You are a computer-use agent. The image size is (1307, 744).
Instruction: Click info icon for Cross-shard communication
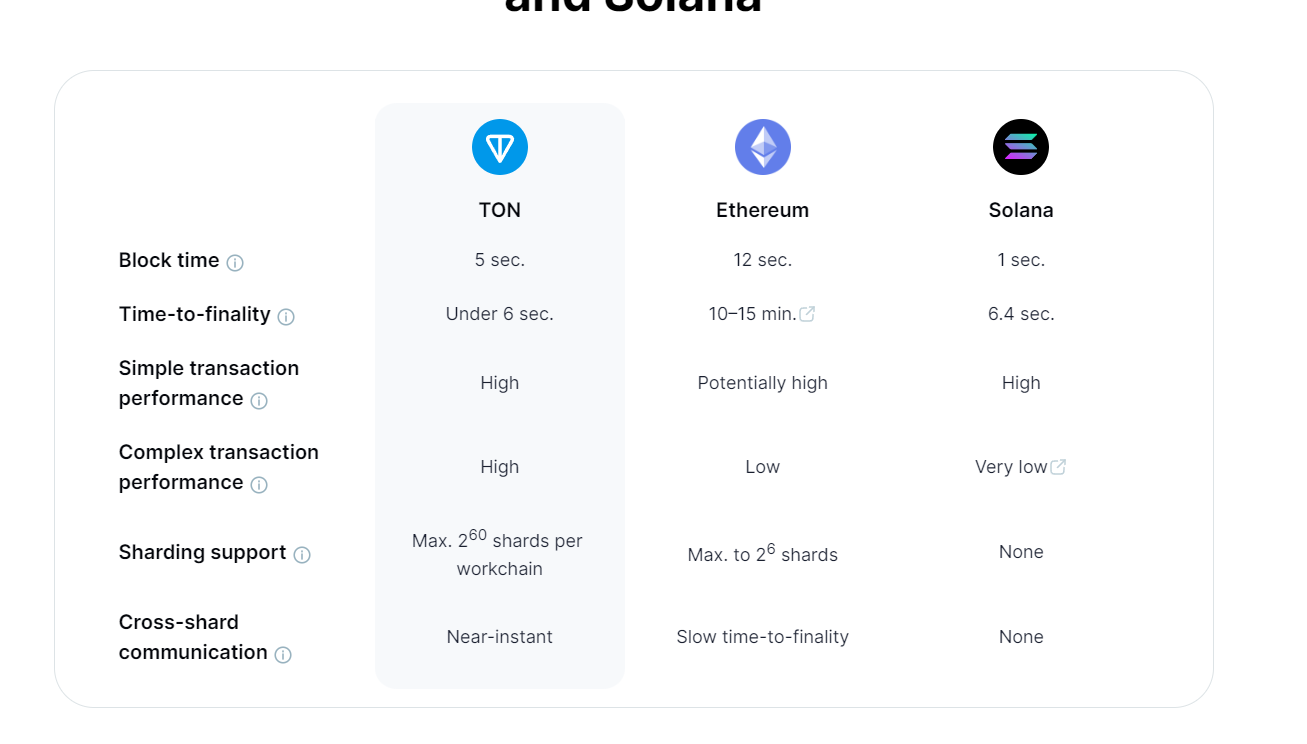coord(283,655)
